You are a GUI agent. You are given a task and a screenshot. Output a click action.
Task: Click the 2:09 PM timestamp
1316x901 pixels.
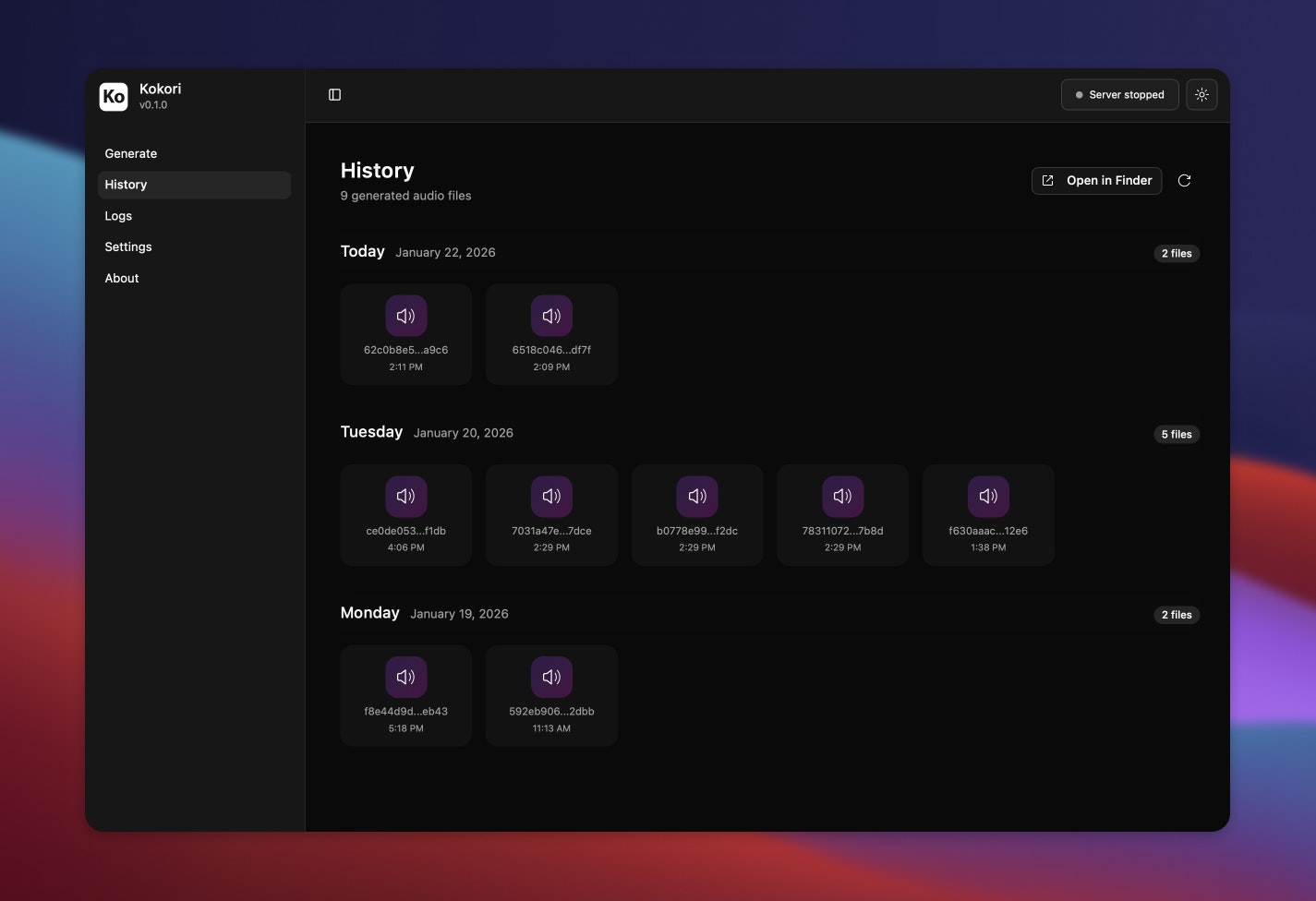[551, 367]
